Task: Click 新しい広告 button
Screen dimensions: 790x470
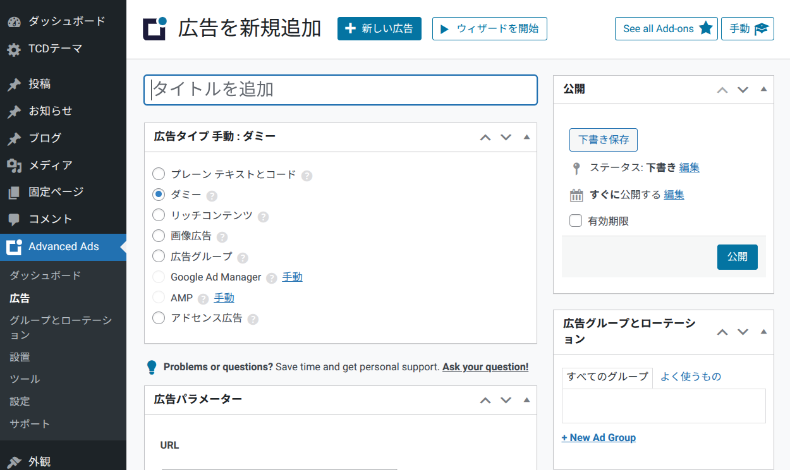Action: click(x=379, y=29)
